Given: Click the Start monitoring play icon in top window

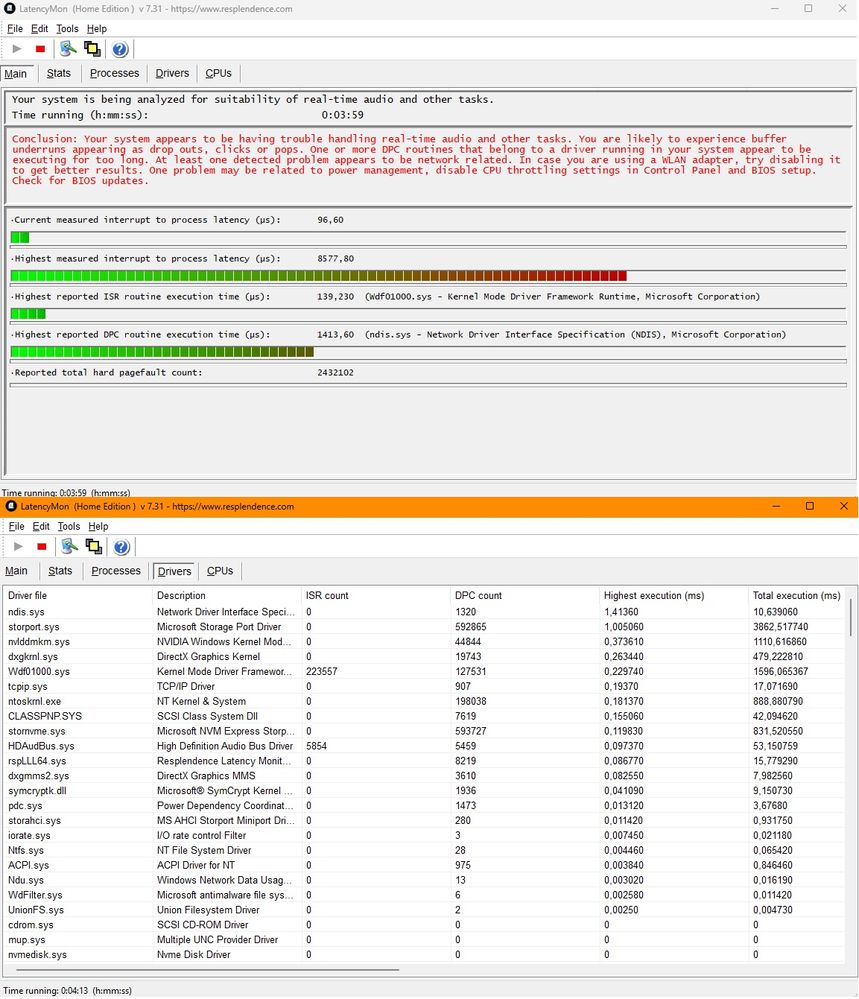Looking at the screenshot, I should point(17,49).
